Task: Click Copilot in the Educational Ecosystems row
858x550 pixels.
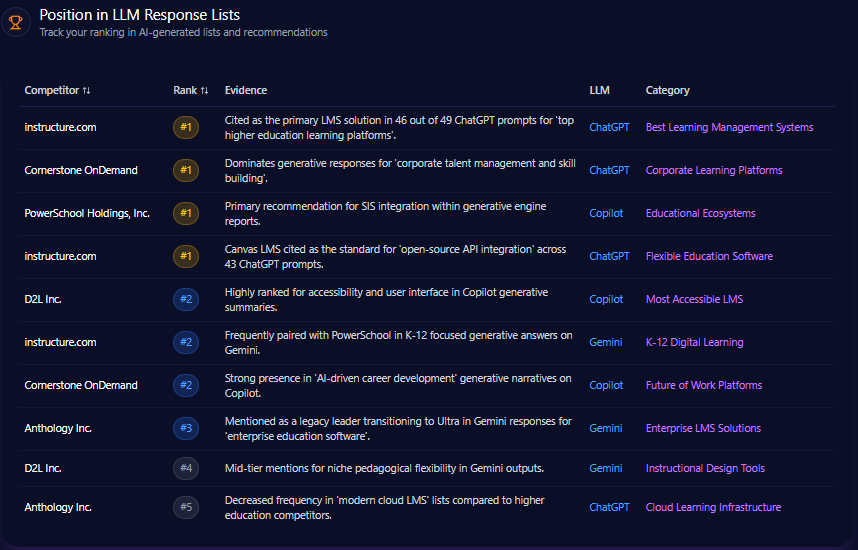Action: coord(606,213)
